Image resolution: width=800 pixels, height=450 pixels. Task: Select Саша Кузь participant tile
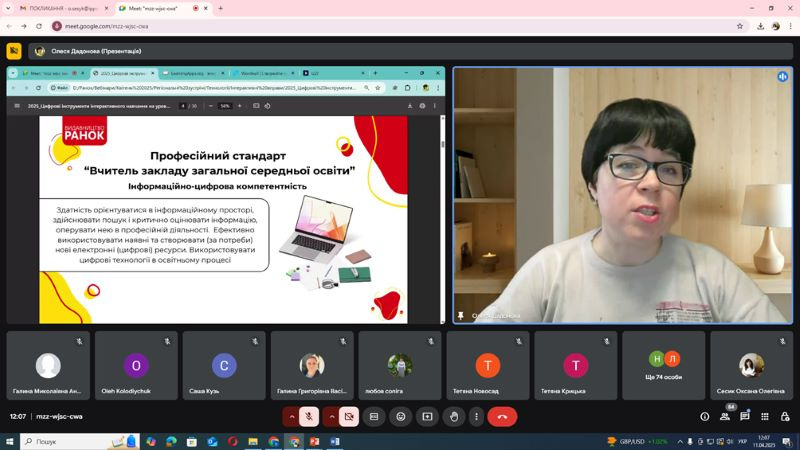click(x=224, y=365)
